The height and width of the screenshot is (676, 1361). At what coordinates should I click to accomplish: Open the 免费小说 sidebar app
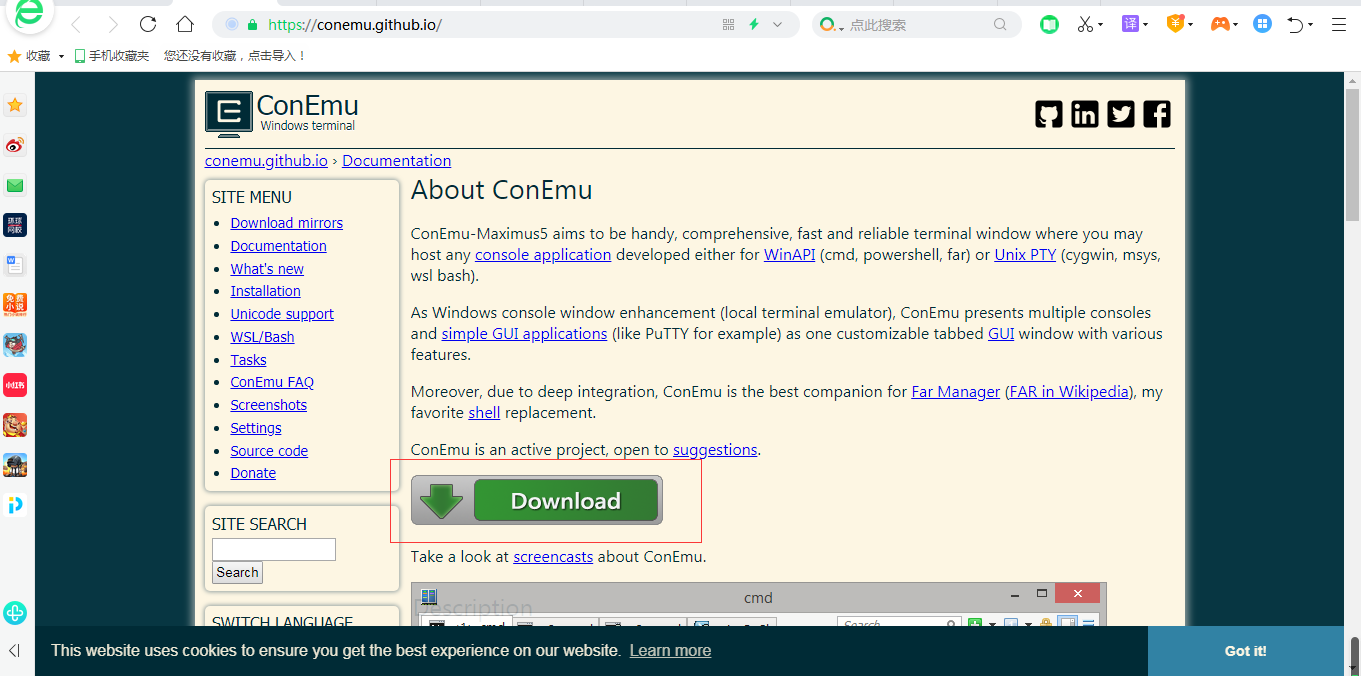[15, 305]
